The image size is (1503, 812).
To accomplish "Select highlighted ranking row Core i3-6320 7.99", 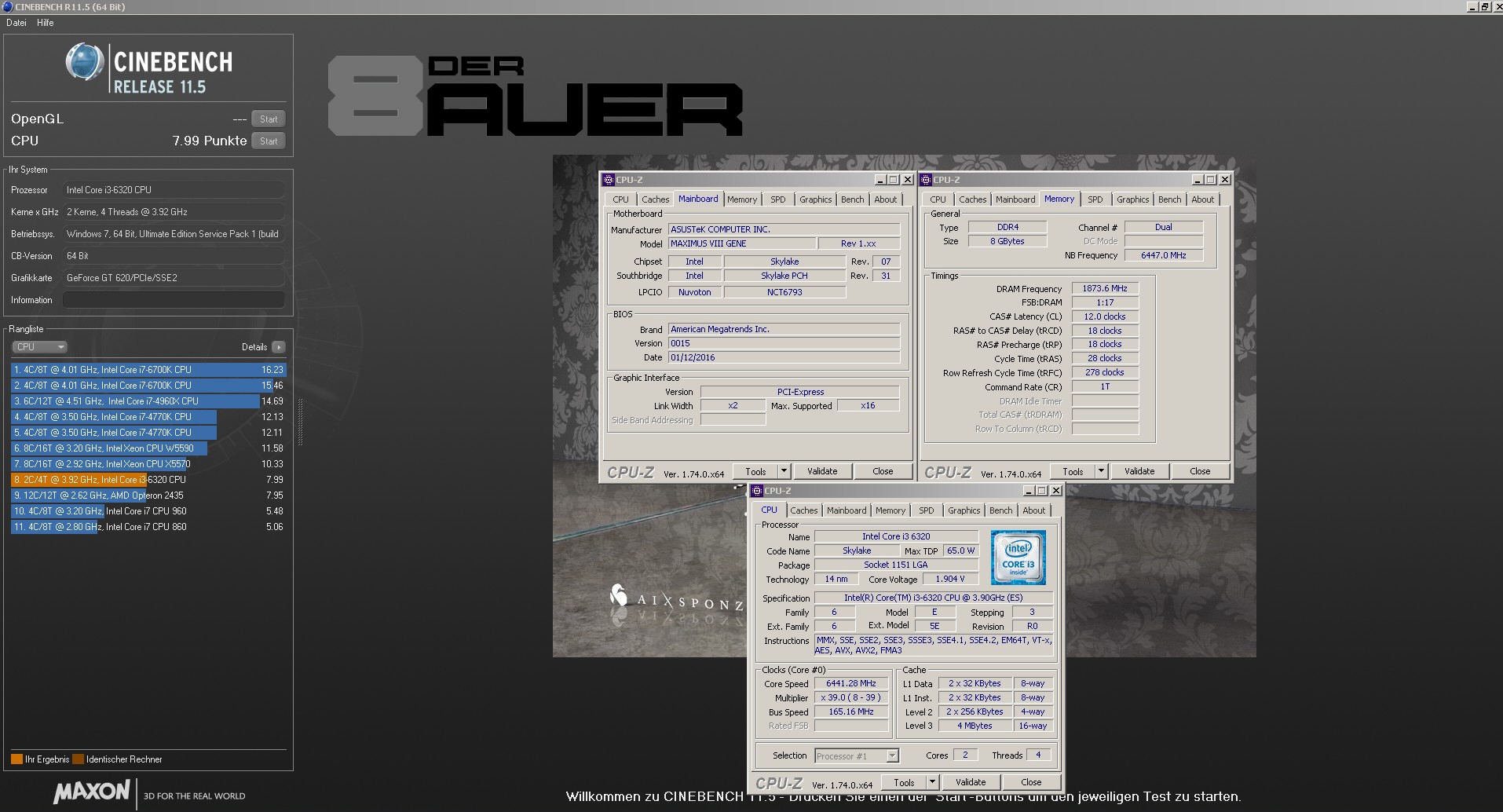I will tap(148, 480).
